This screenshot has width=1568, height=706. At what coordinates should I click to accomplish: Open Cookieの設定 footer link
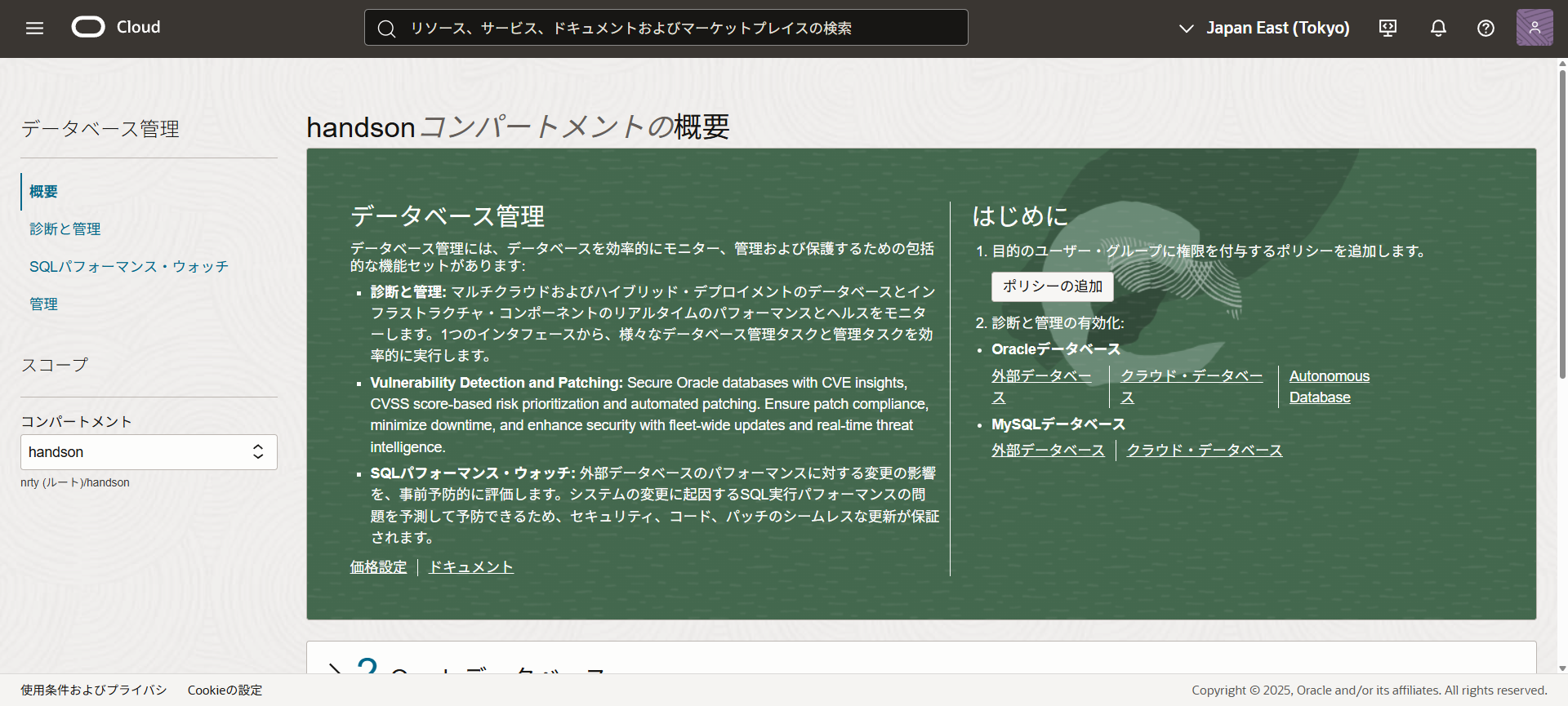coord(225,690)
